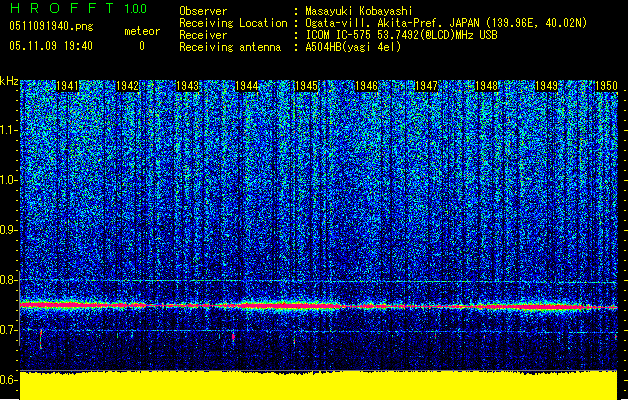
Task: Click the 1.1 kHz axis label
Action: coord(8,130)
